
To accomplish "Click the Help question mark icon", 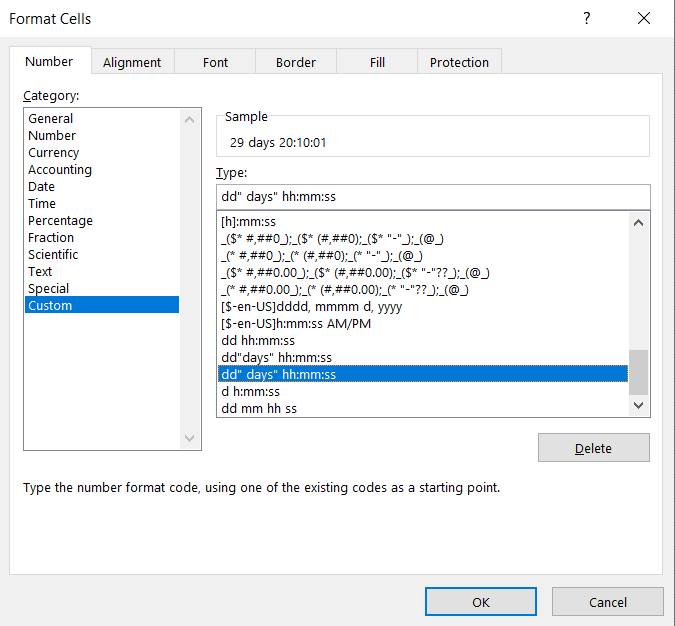I will pos(587,18).
